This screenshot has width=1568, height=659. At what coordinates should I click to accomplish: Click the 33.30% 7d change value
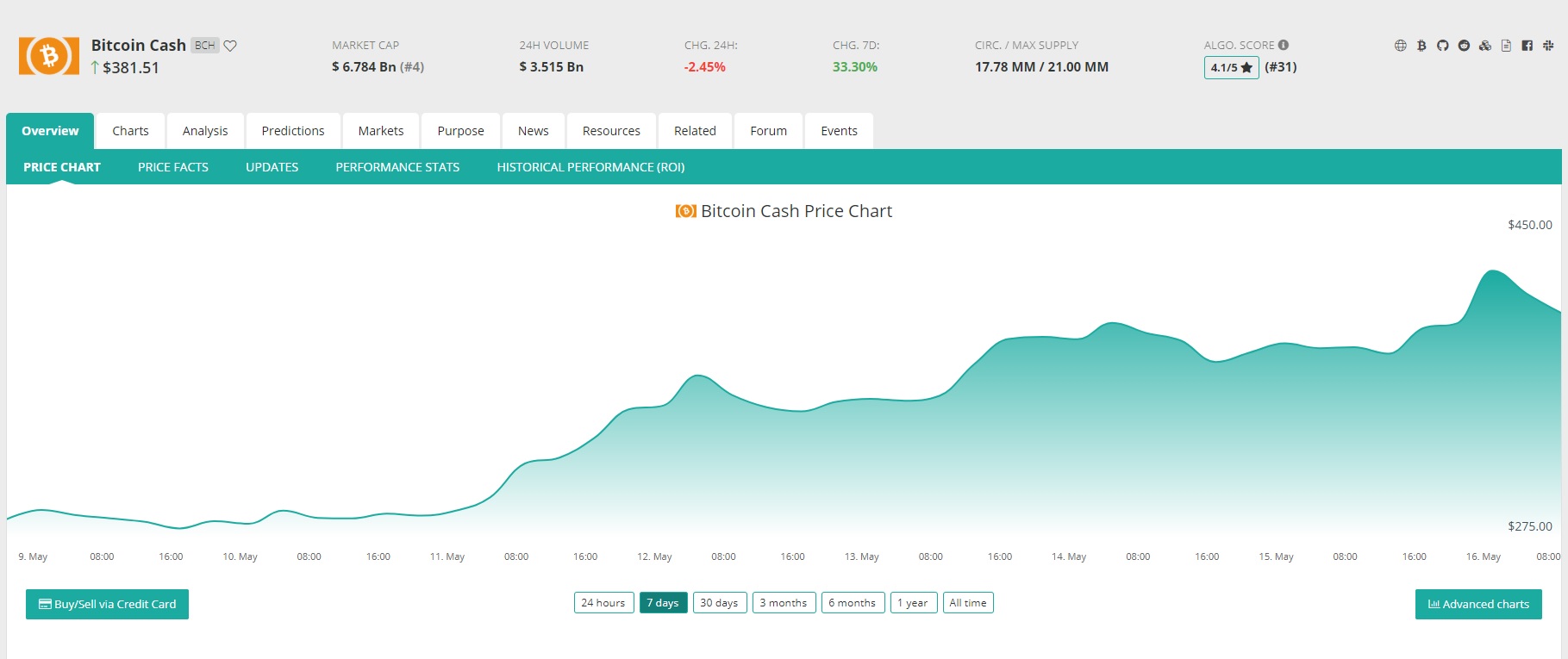(x=855, y=67)
